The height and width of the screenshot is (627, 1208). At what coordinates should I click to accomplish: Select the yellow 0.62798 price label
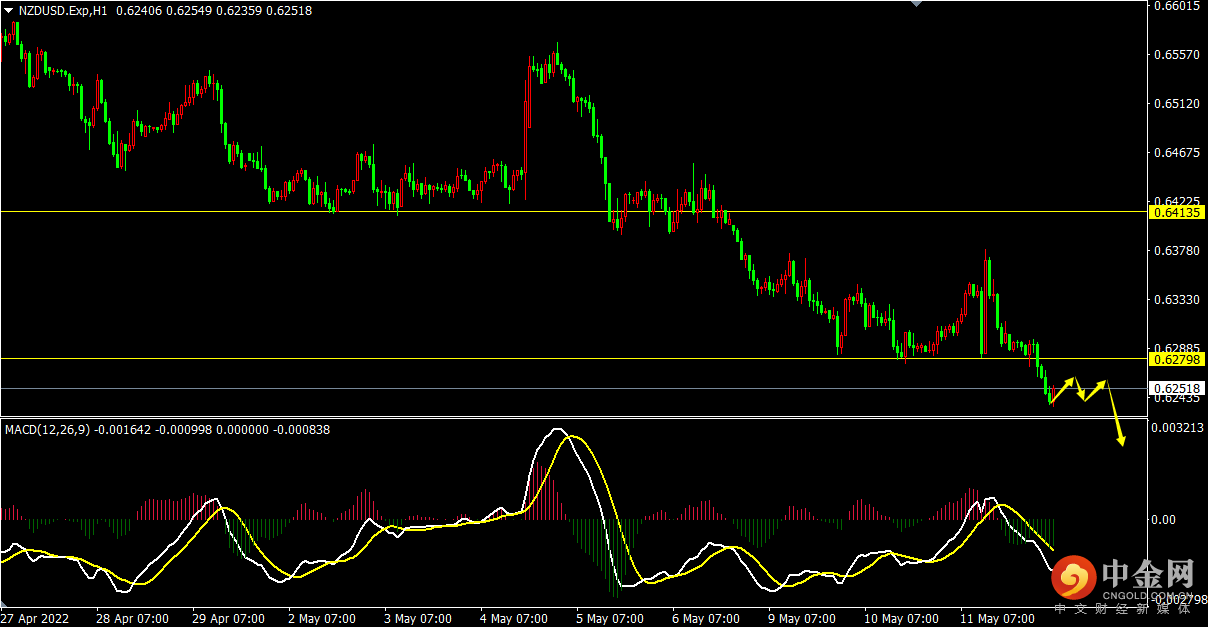coord(1176,358)
